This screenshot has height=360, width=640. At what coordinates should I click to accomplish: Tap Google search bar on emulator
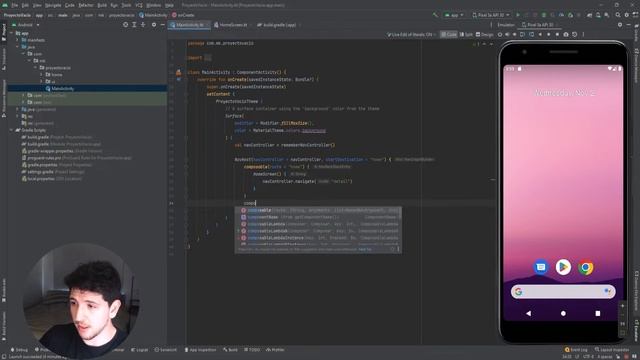point(563,291)
